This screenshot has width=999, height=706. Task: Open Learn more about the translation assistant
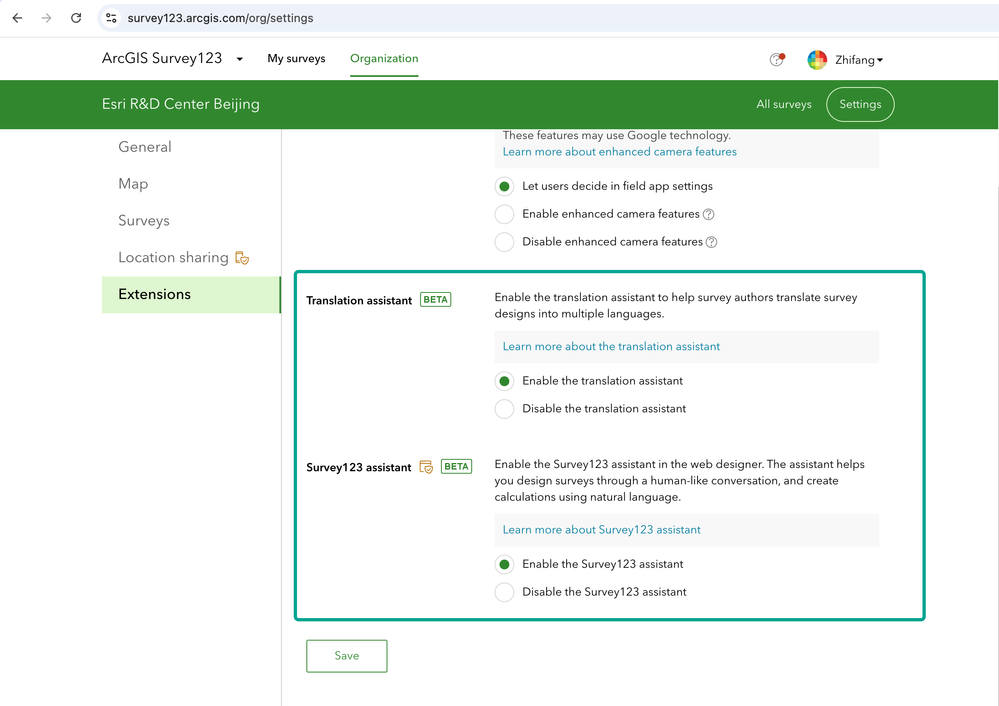click(x=611, y=347)
